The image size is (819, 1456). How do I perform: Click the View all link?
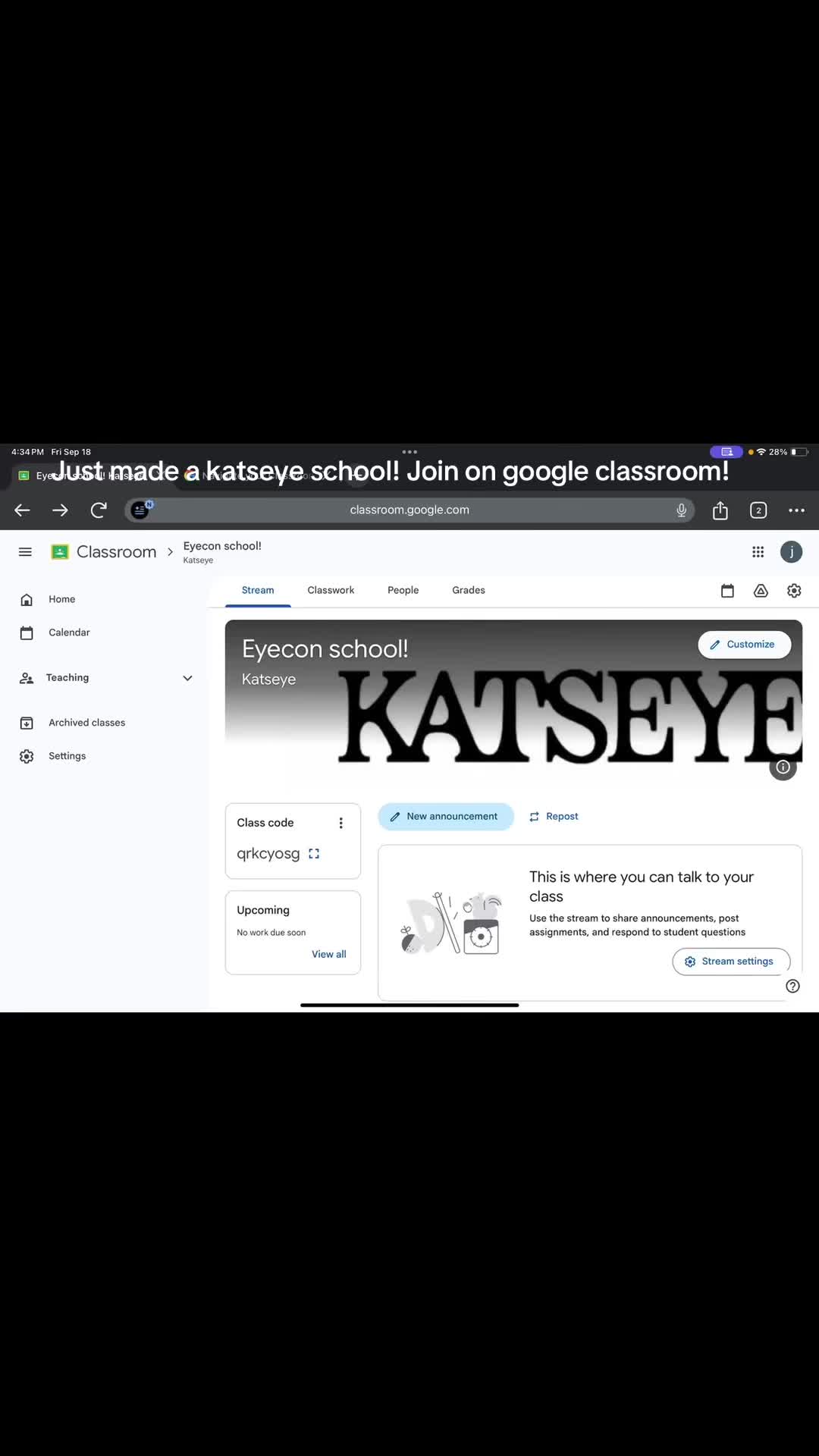329,954
